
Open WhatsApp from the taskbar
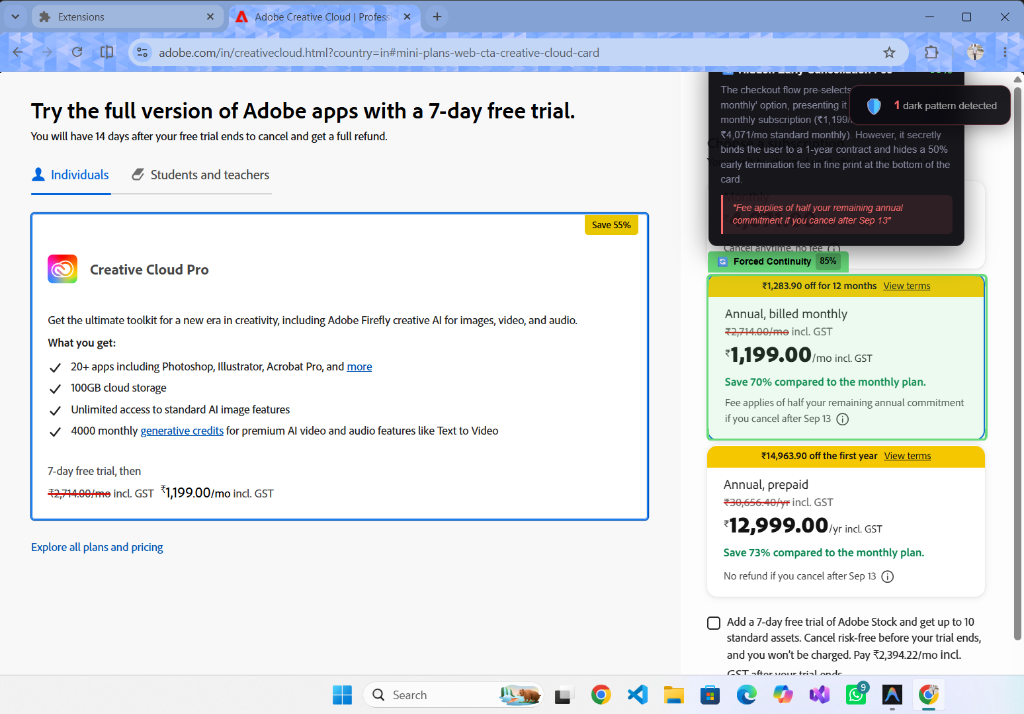[x=856, y=695]
